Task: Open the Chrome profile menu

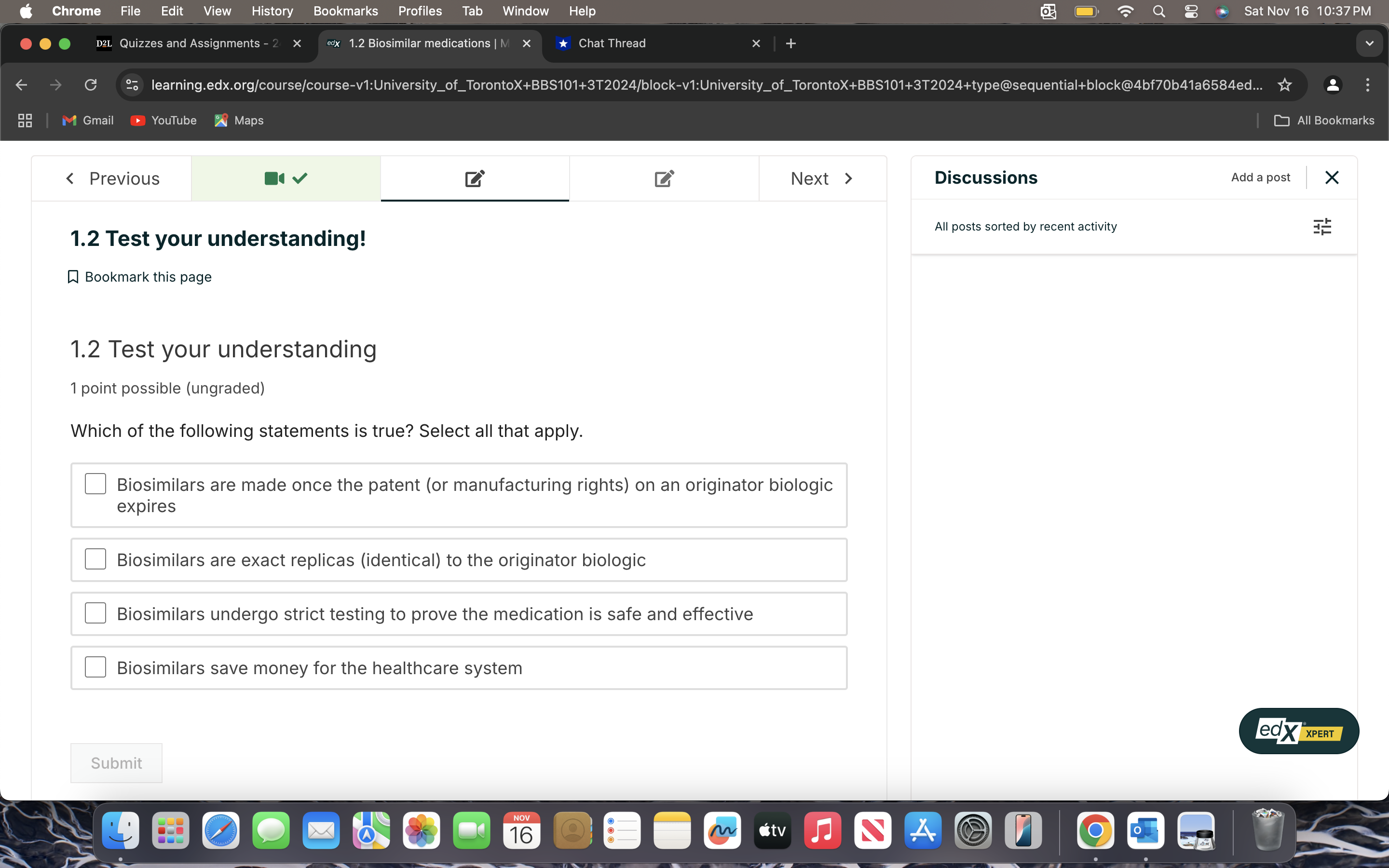Action: 1333,84
